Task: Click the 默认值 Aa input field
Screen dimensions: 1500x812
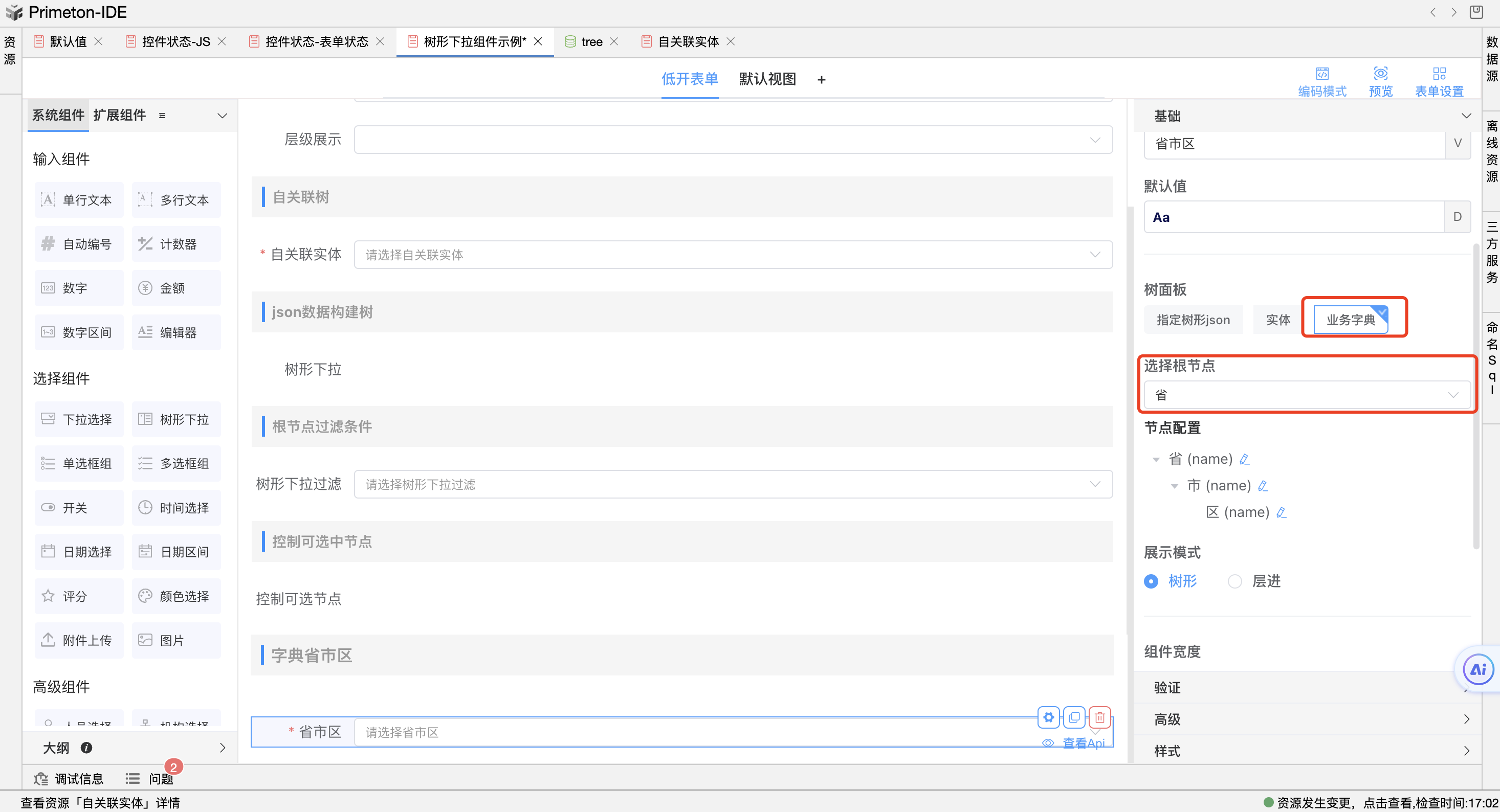Action: [1293, 217]
